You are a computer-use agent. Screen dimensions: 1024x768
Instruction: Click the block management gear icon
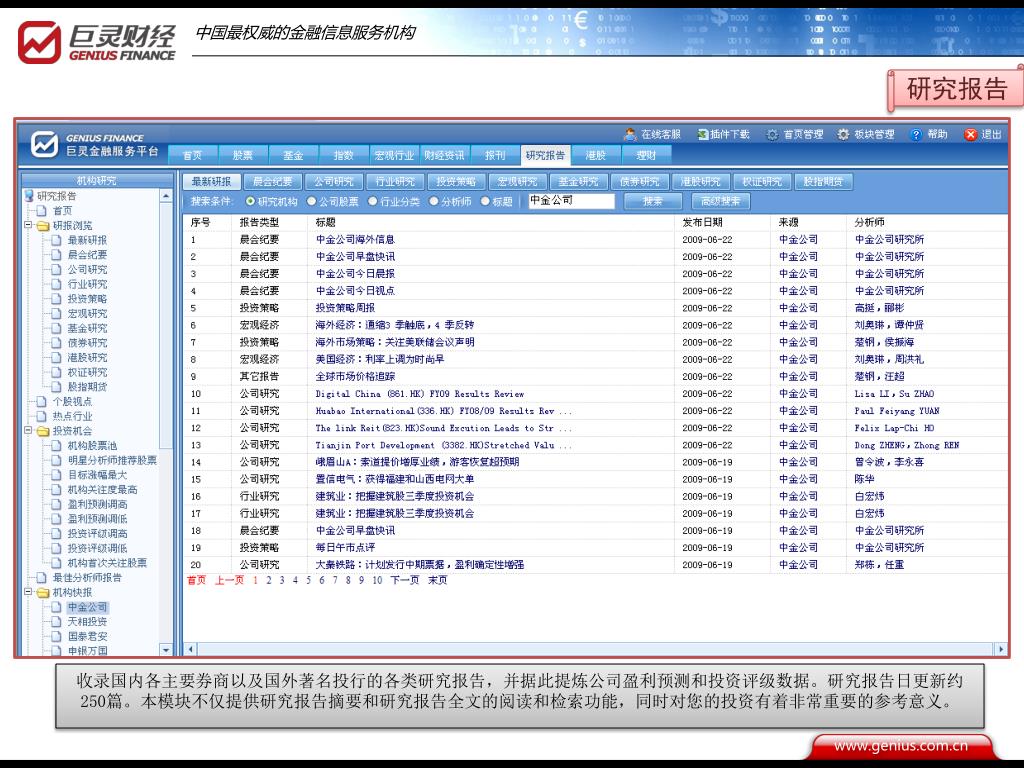click(843, 135)
